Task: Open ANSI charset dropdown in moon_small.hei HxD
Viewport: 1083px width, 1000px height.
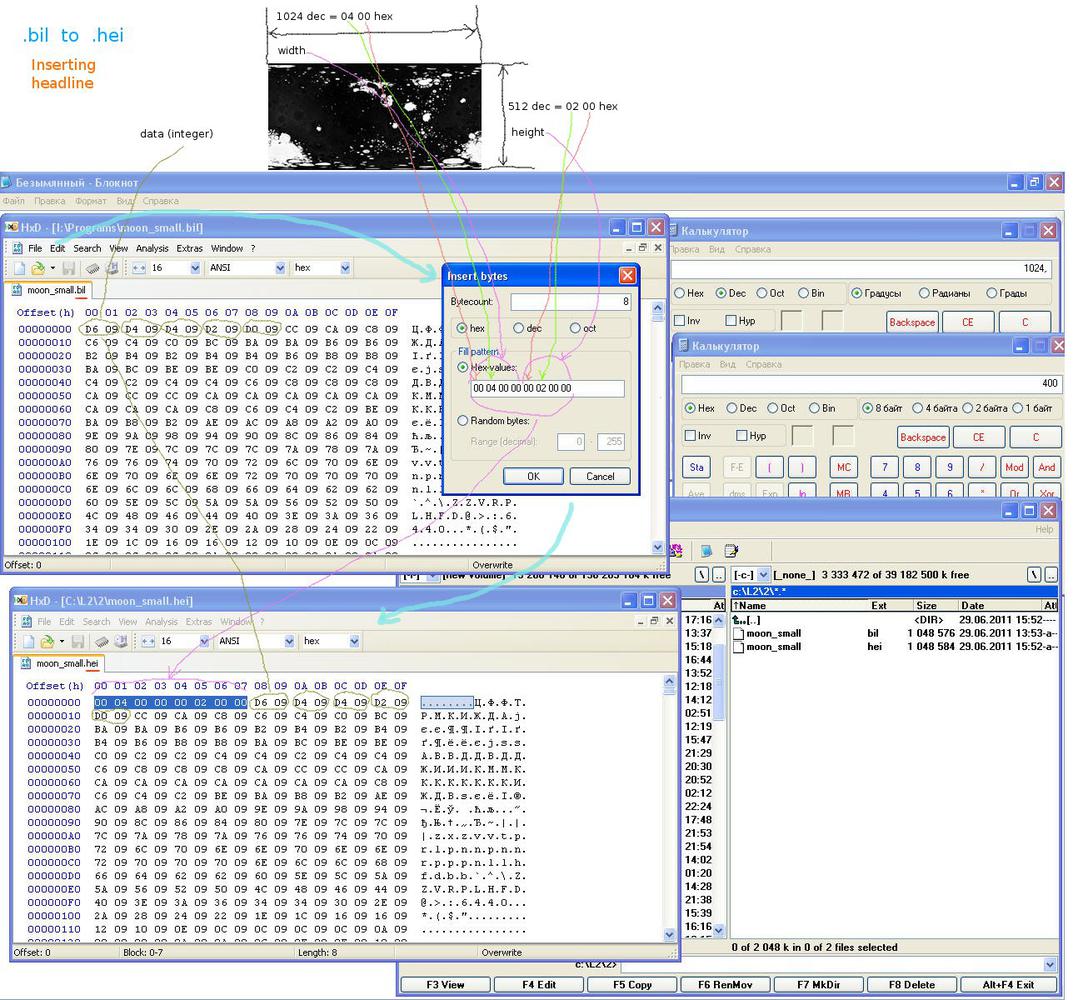Action: (289, 642)
